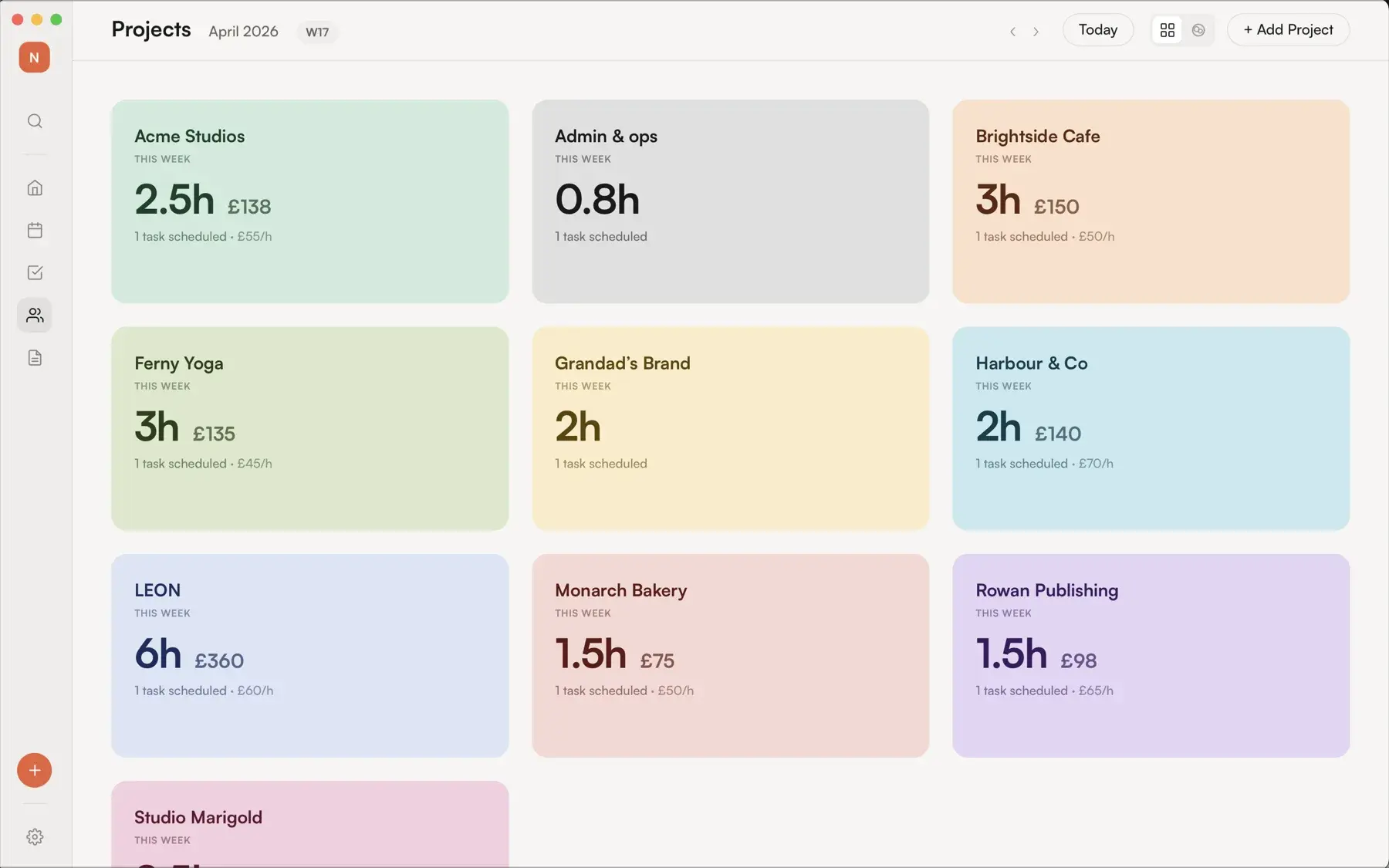Open settings gear in sidebar

pyautogui.click(x=35, y=836)
